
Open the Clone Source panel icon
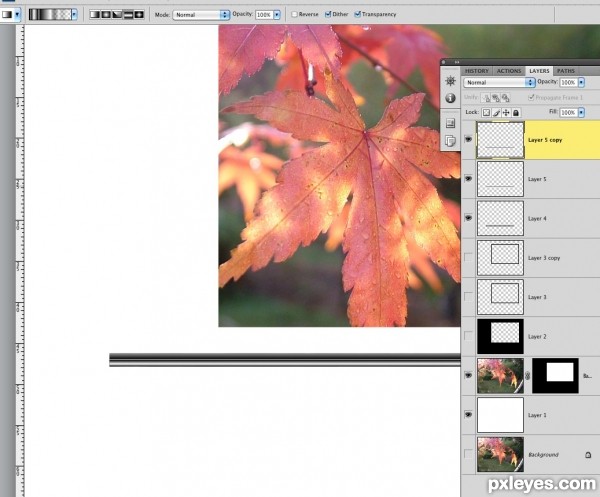coord(450,141)
